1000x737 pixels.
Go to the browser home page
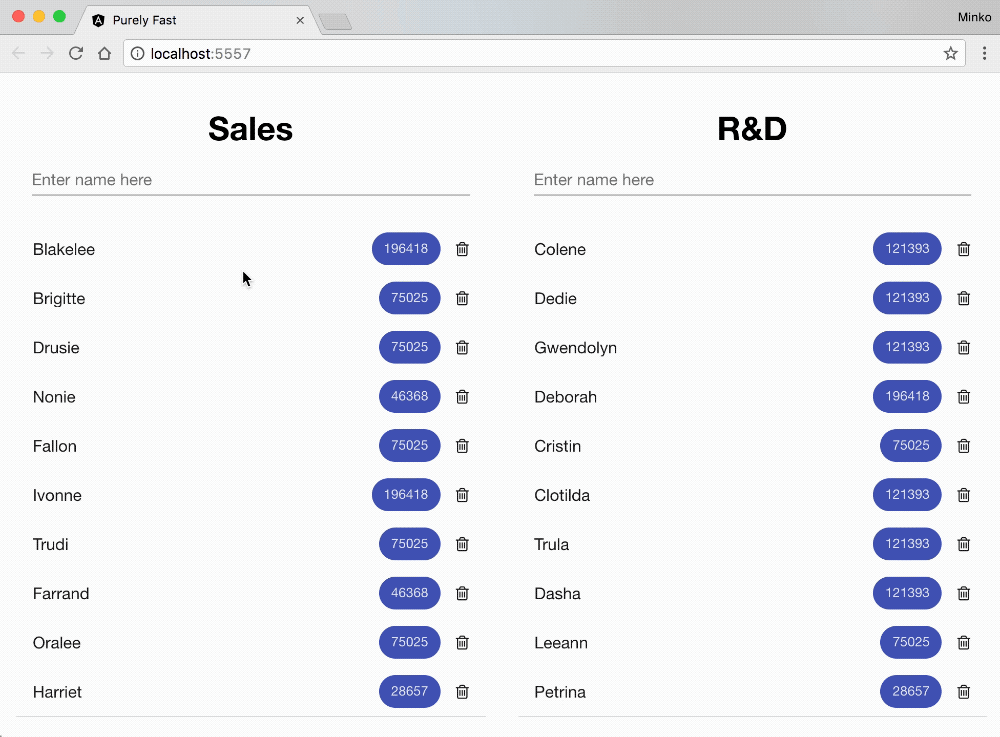coord(105,54)
